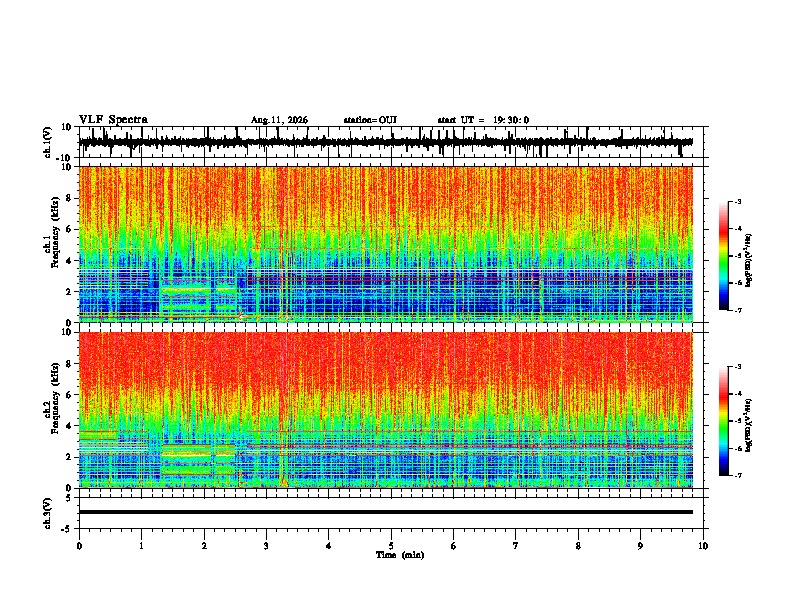The width and height of the screenshot is (792, 612).
Task: Click the time axis tick label '5'
Action: [391, 546]
